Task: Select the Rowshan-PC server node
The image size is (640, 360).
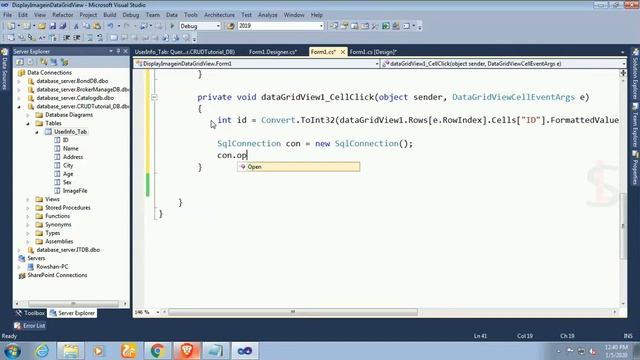Action: (52, 267)
